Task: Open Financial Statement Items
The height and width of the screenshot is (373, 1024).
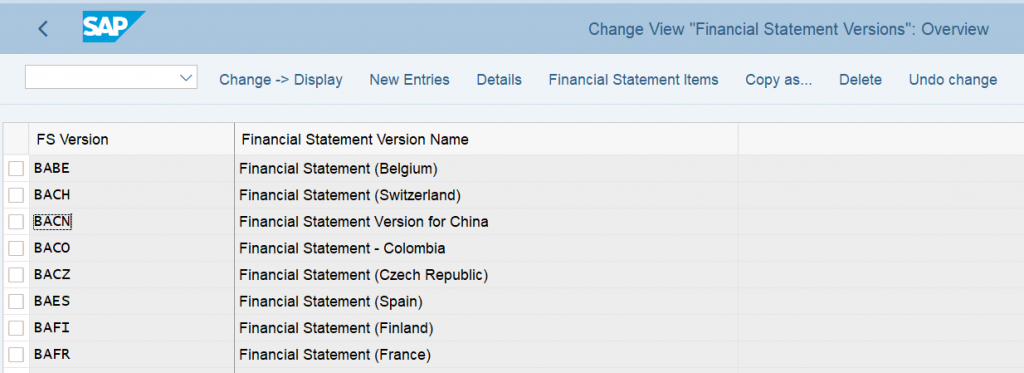Action: pyautogui.click(x=633, y=80)
